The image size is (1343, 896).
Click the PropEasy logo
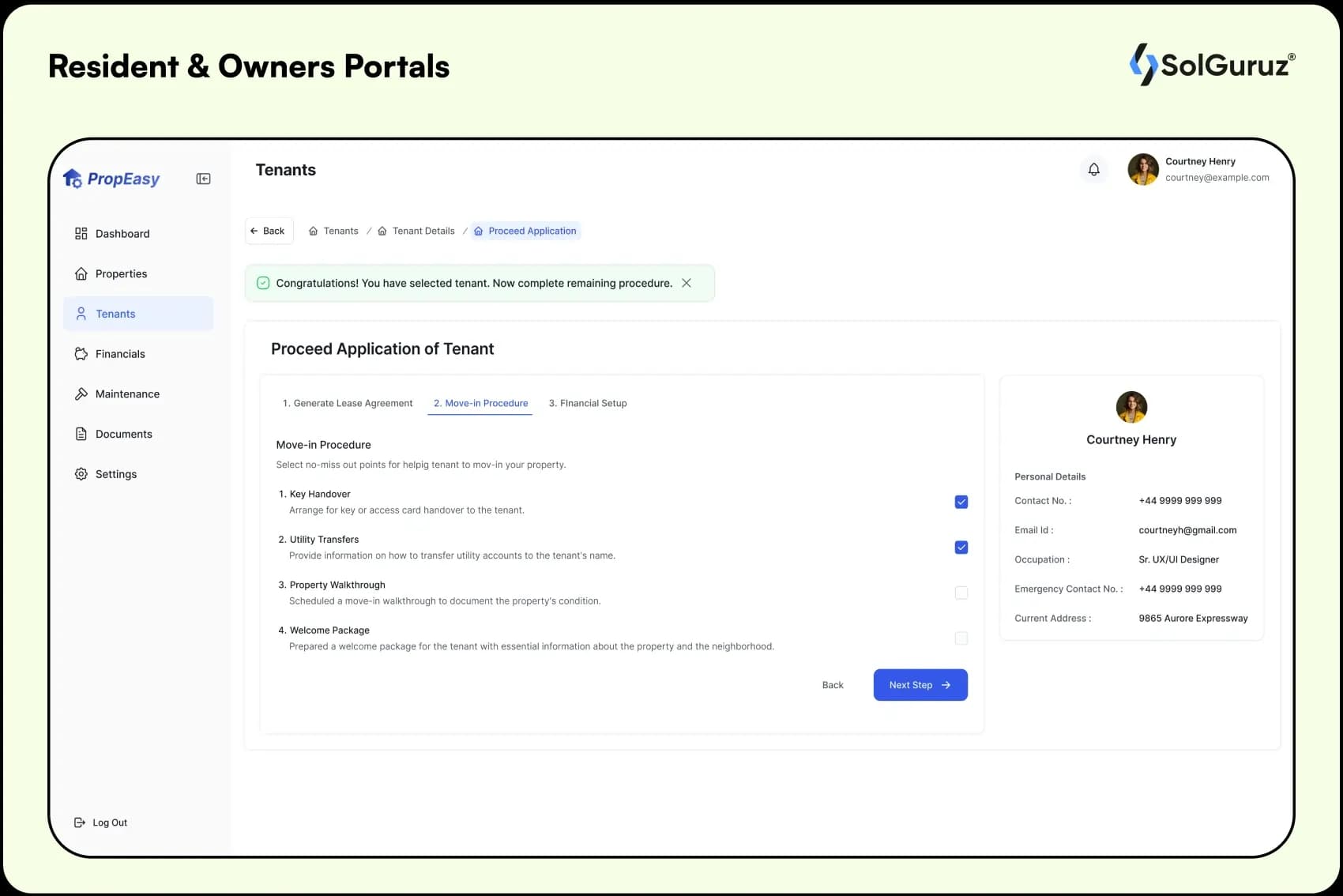click(111, 179)
